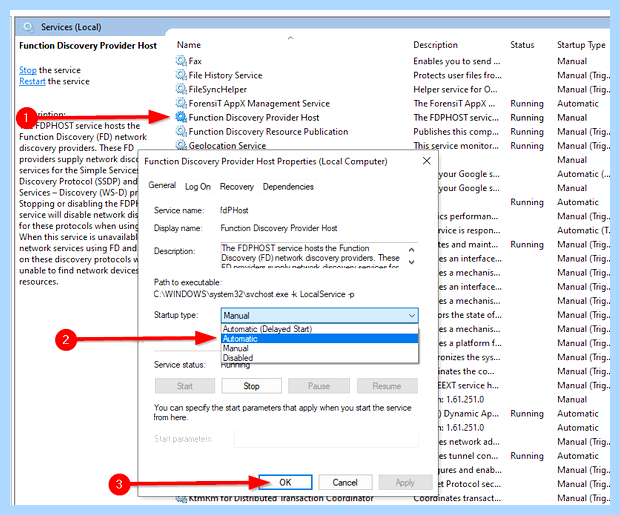This screenshot has width=620, height=515.
Task: Click the Geolocation Service gear icon
Action: pos(181,145)
